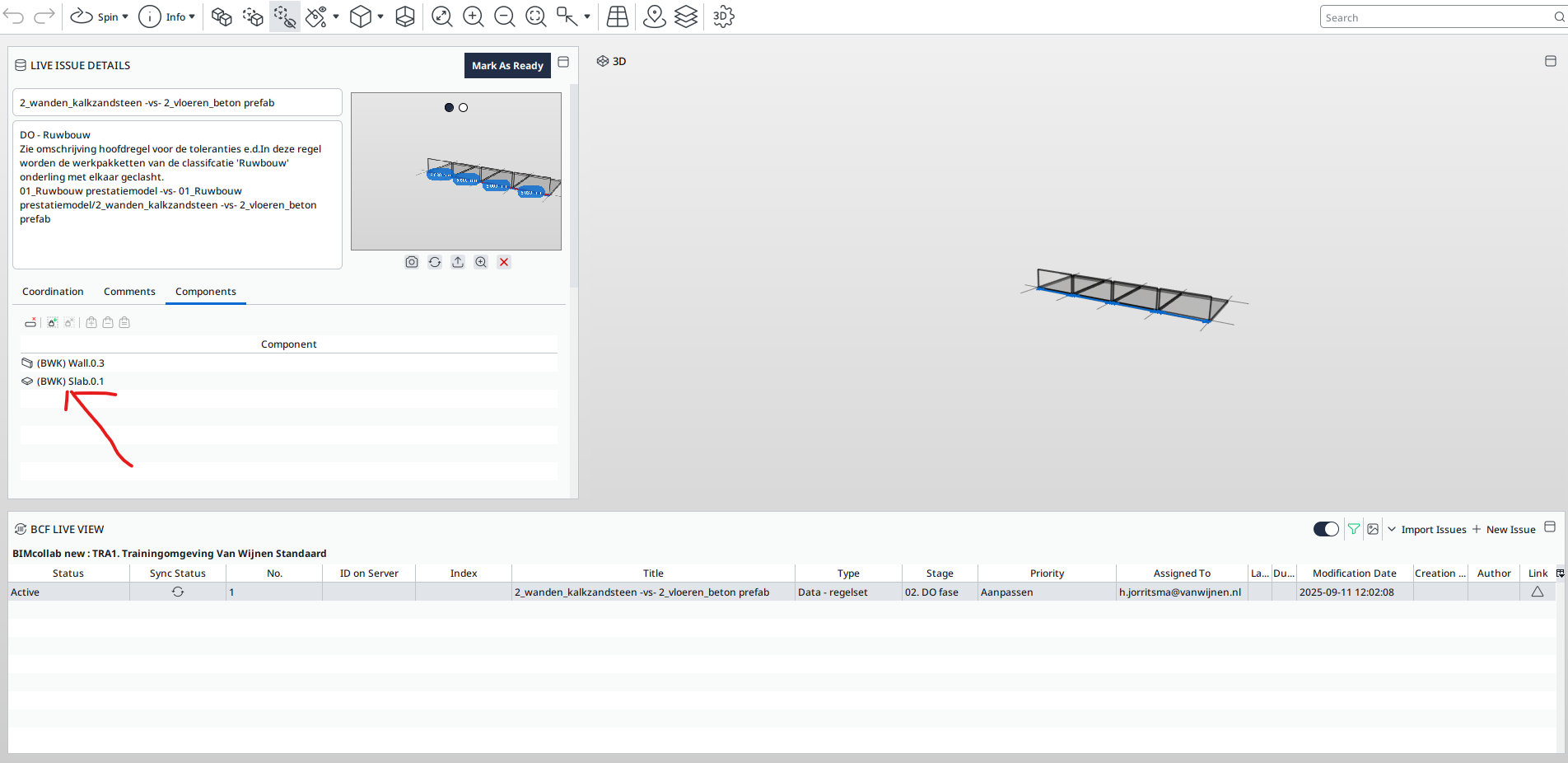Click the zoom to fit magnifier icon
Screen dimensions: 1568x763
[442, 16]
